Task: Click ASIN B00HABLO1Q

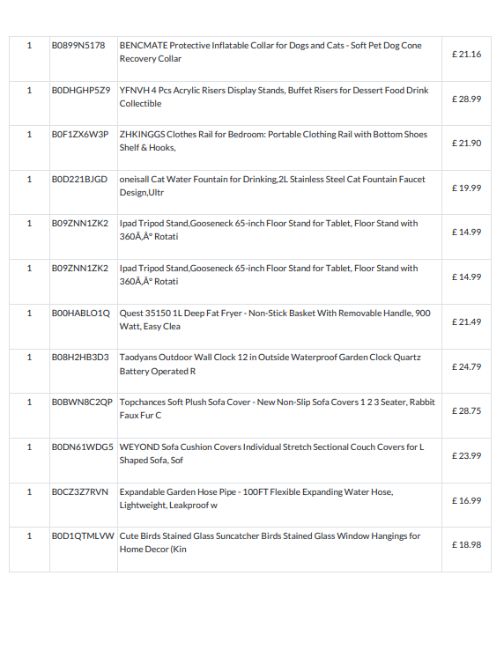Action: click(81, 313)
